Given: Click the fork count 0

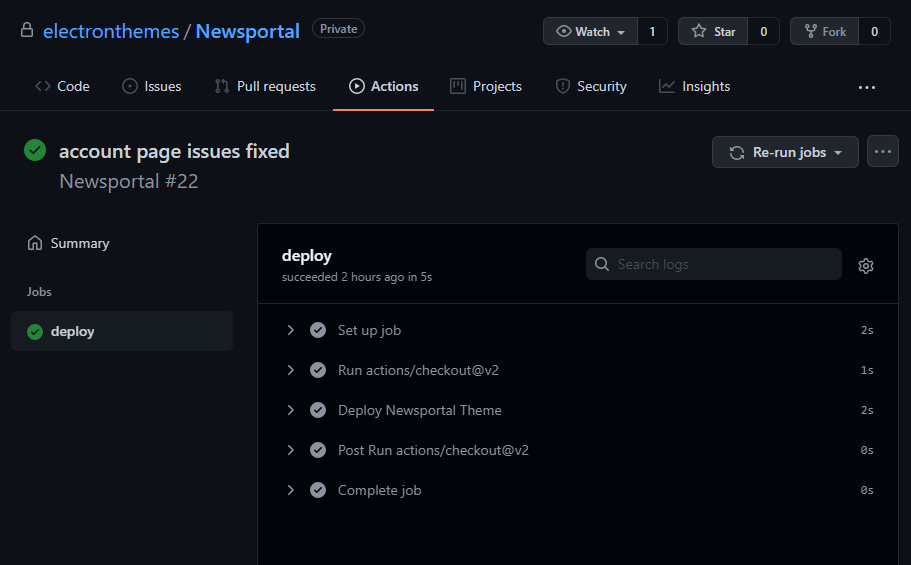Looking at the screenshot, I should [x=874, y=31].
